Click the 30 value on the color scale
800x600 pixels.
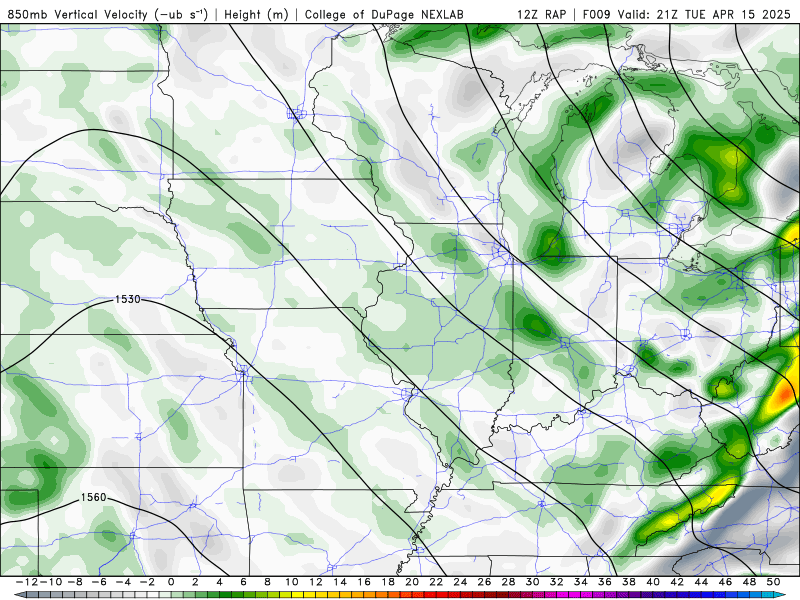pyautogui.click(x=533, y=582)
